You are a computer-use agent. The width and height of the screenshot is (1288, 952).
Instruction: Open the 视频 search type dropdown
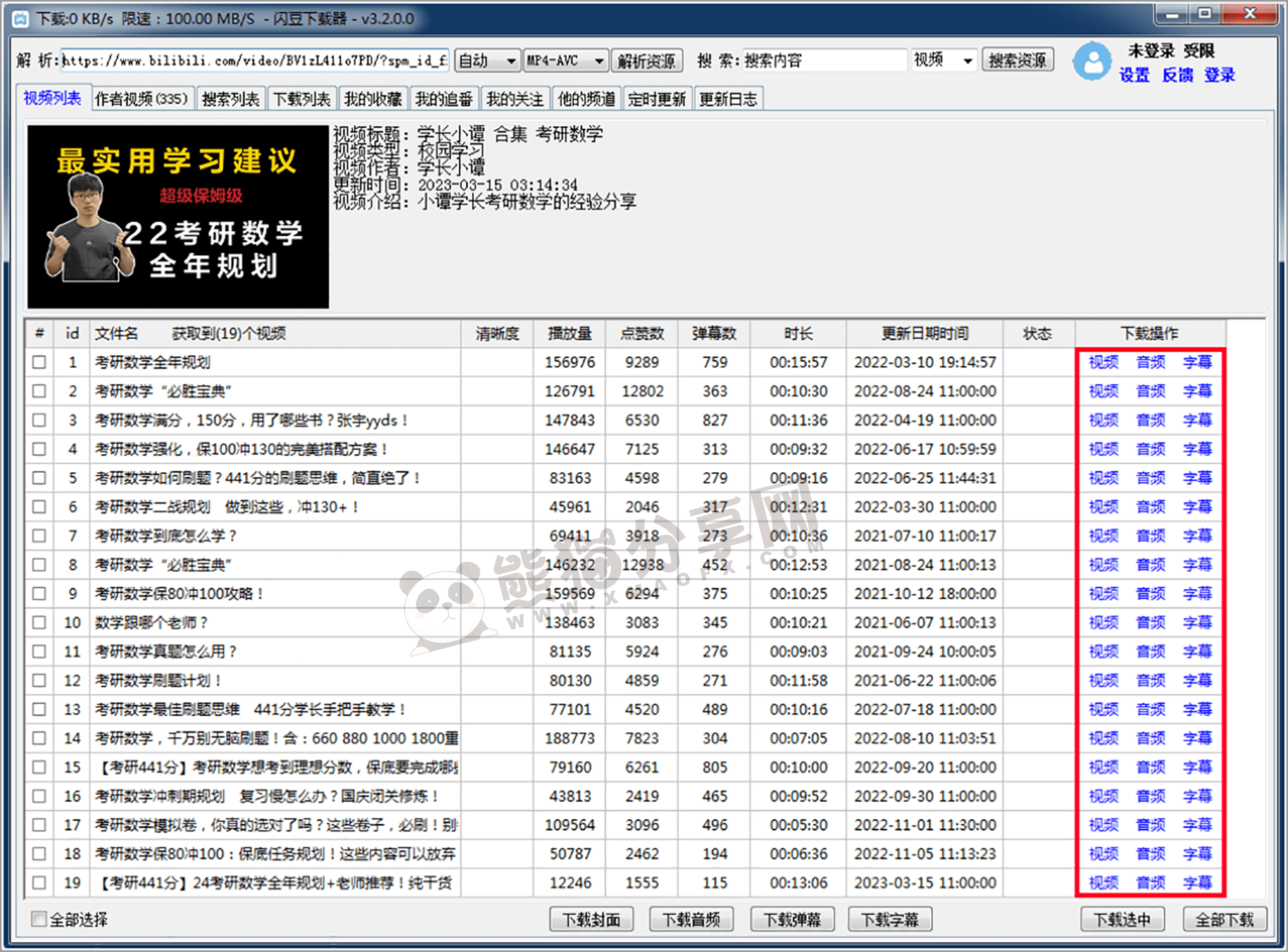pyautogui.click(x=943, y=60)
